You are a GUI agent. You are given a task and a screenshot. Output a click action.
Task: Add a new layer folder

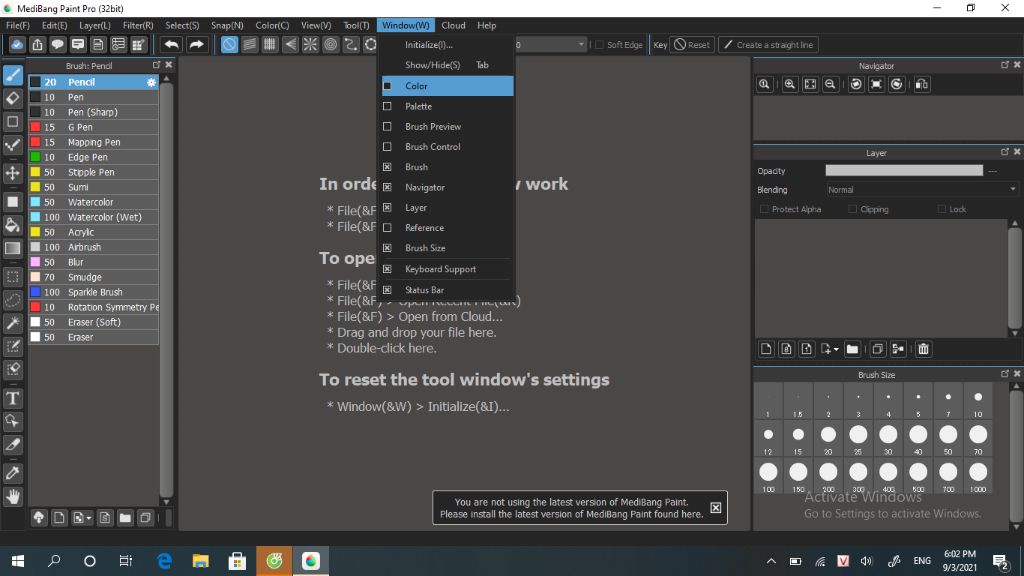[x=852, y=349]
